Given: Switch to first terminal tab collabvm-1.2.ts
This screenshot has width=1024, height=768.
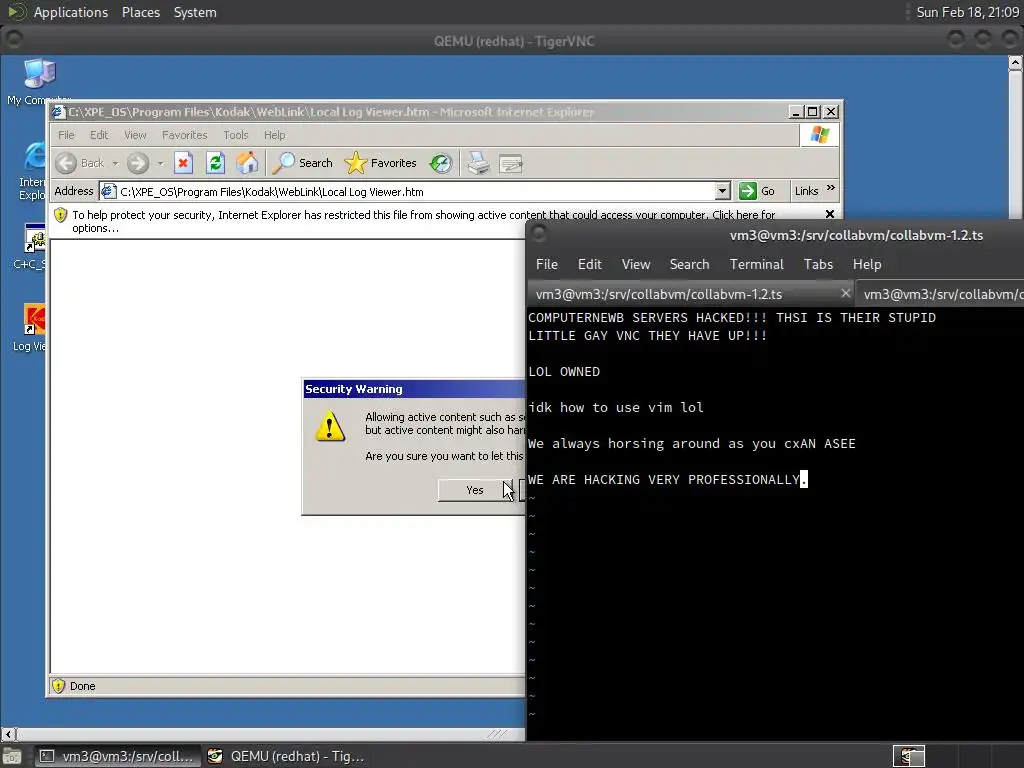Looking at the screenshot, I should (x=659, y=294).
